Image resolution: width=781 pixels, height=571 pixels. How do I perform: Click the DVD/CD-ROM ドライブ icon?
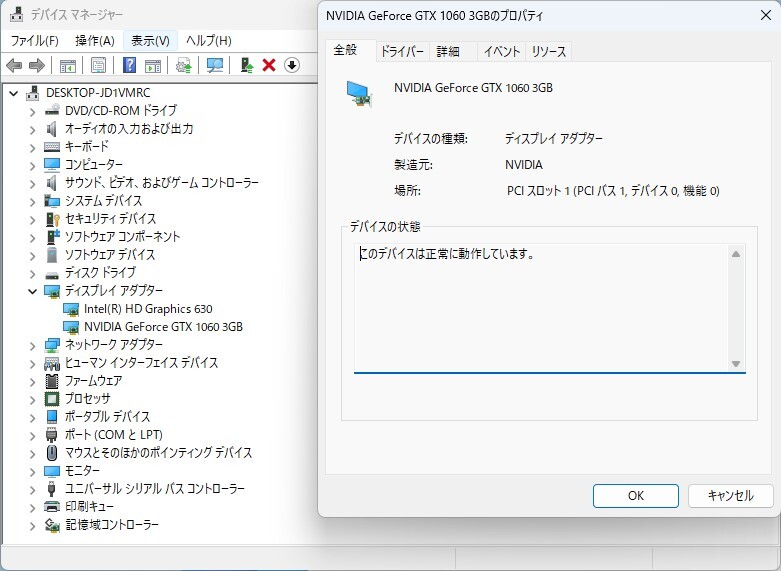click(52, 110)
